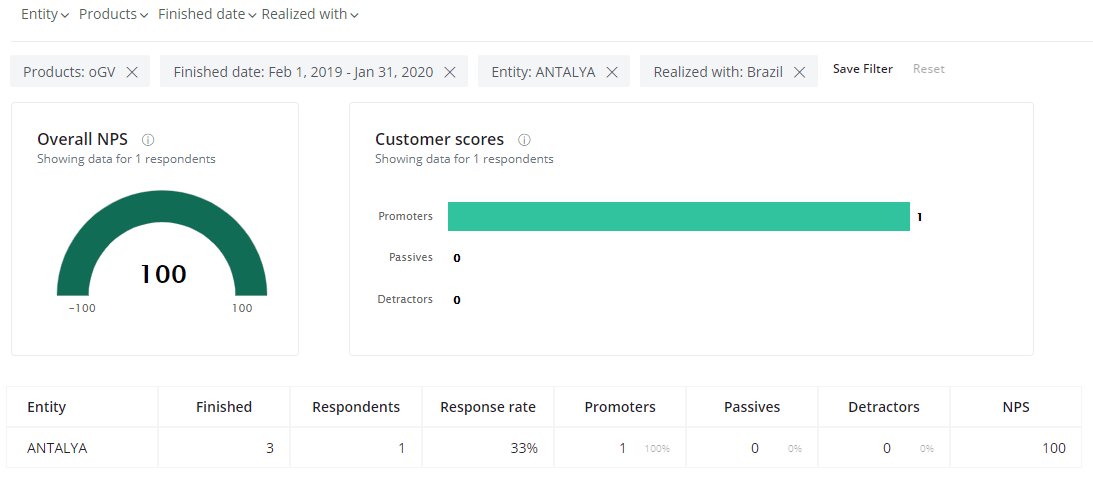Image resolution: width=1093 pixels, height=481 pixels.
Task: Click the Promoters column header
Action: point(620,407)
